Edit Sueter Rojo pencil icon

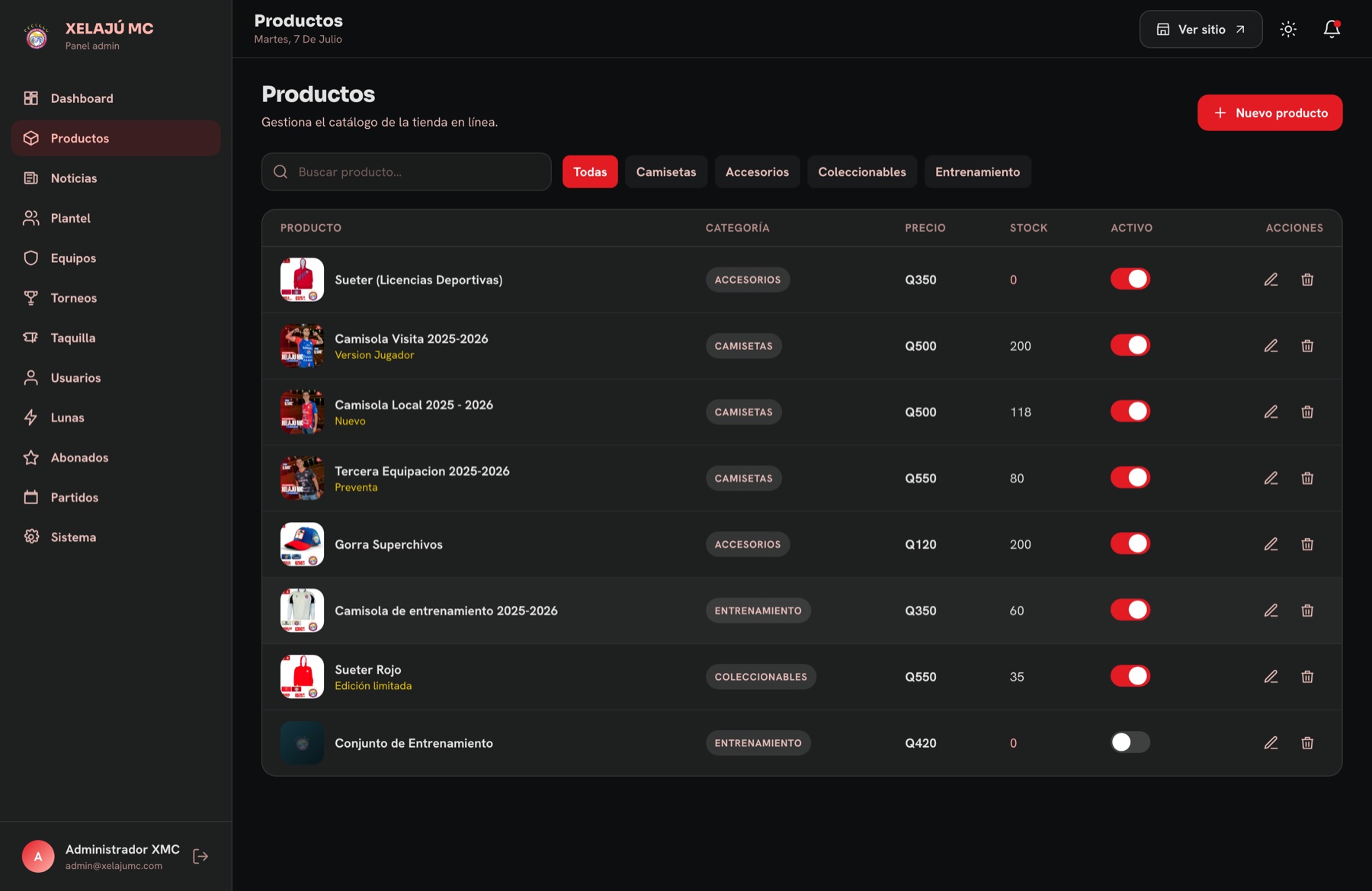tap(1271, 677)
